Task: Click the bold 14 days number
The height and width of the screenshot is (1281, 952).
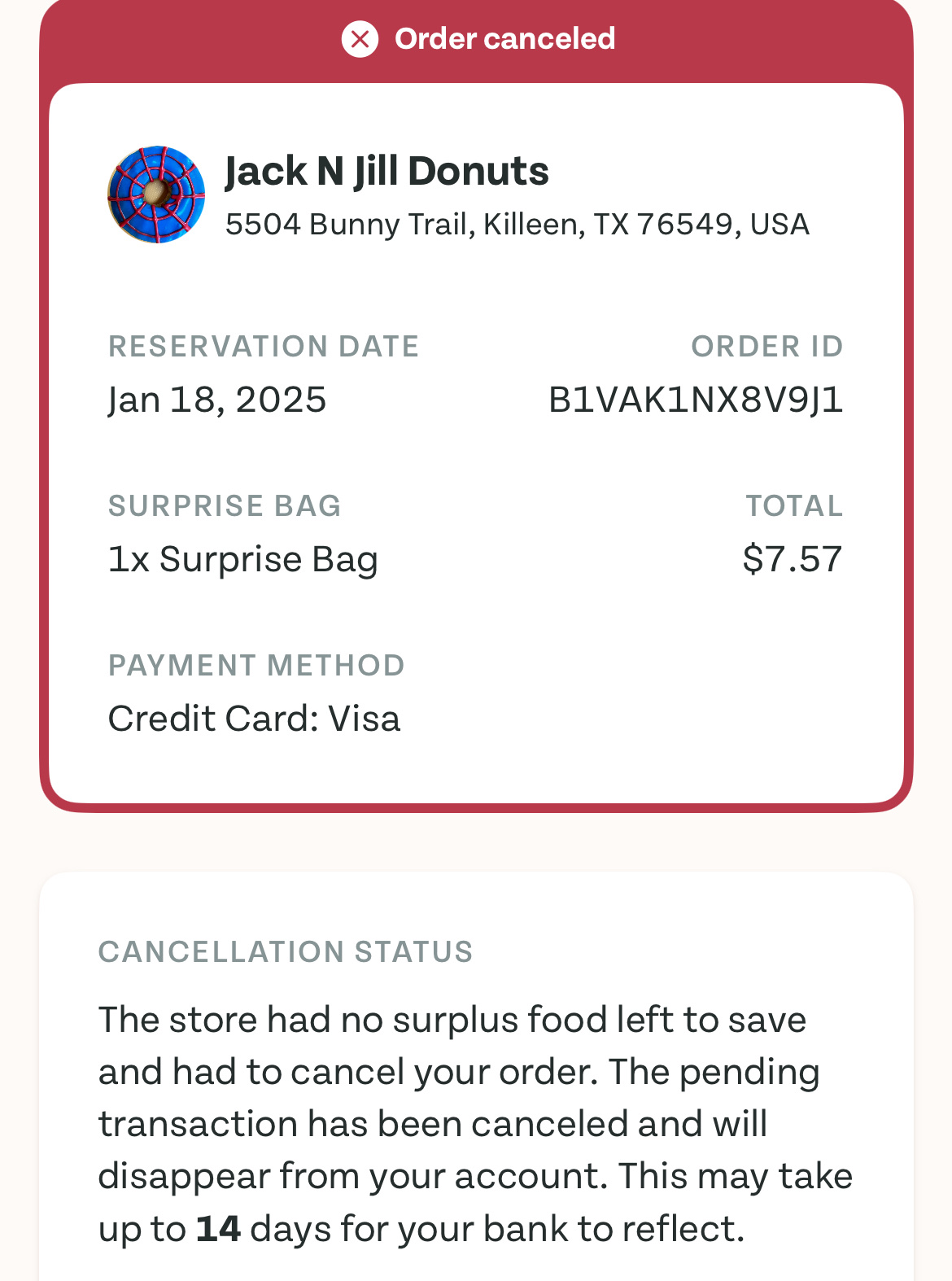Action: (x=218, y=1229)
